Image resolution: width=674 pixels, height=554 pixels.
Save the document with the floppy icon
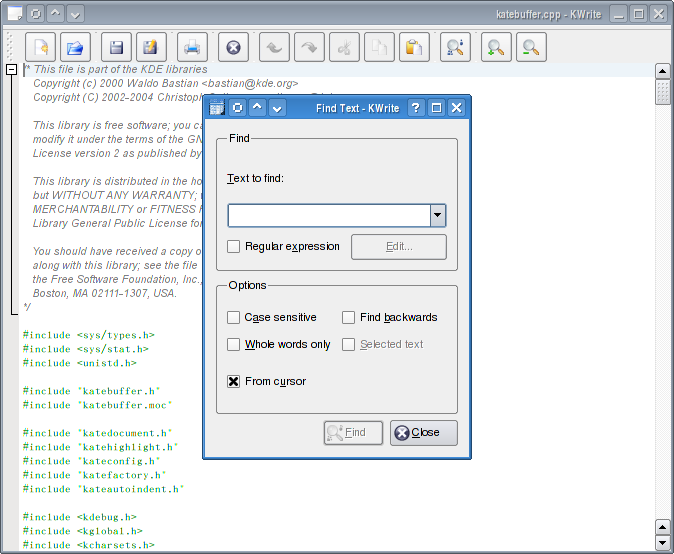click(116, 47)
